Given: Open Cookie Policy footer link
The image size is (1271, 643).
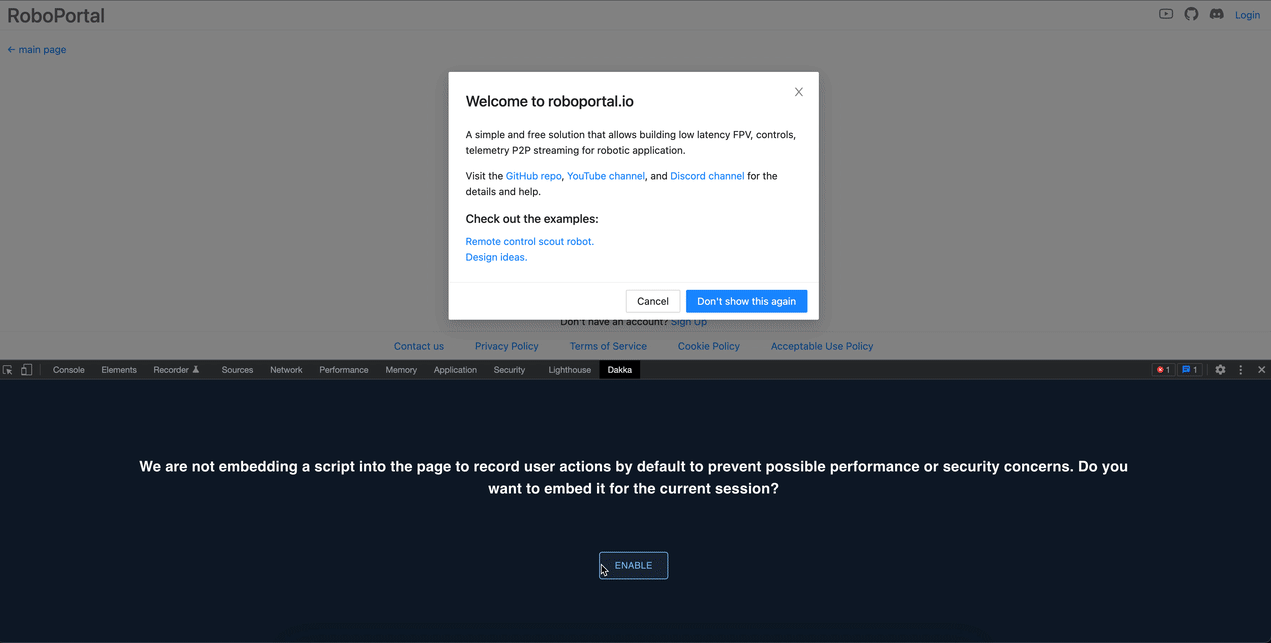Looking at the screenshot, I should pos(709,346).
